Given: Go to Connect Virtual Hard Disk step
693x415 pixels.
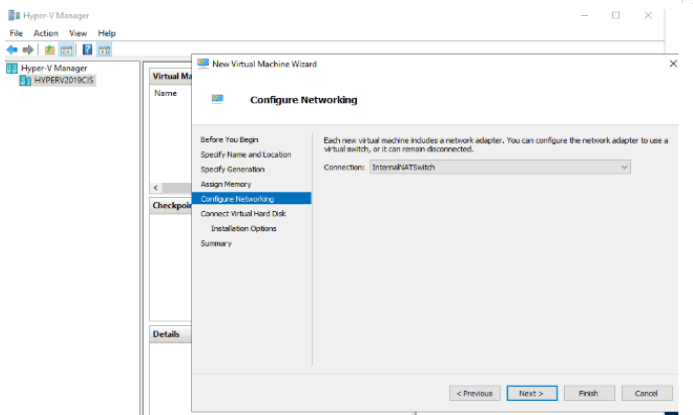Looking at the screenshot, I should click(x=243, y=214).
